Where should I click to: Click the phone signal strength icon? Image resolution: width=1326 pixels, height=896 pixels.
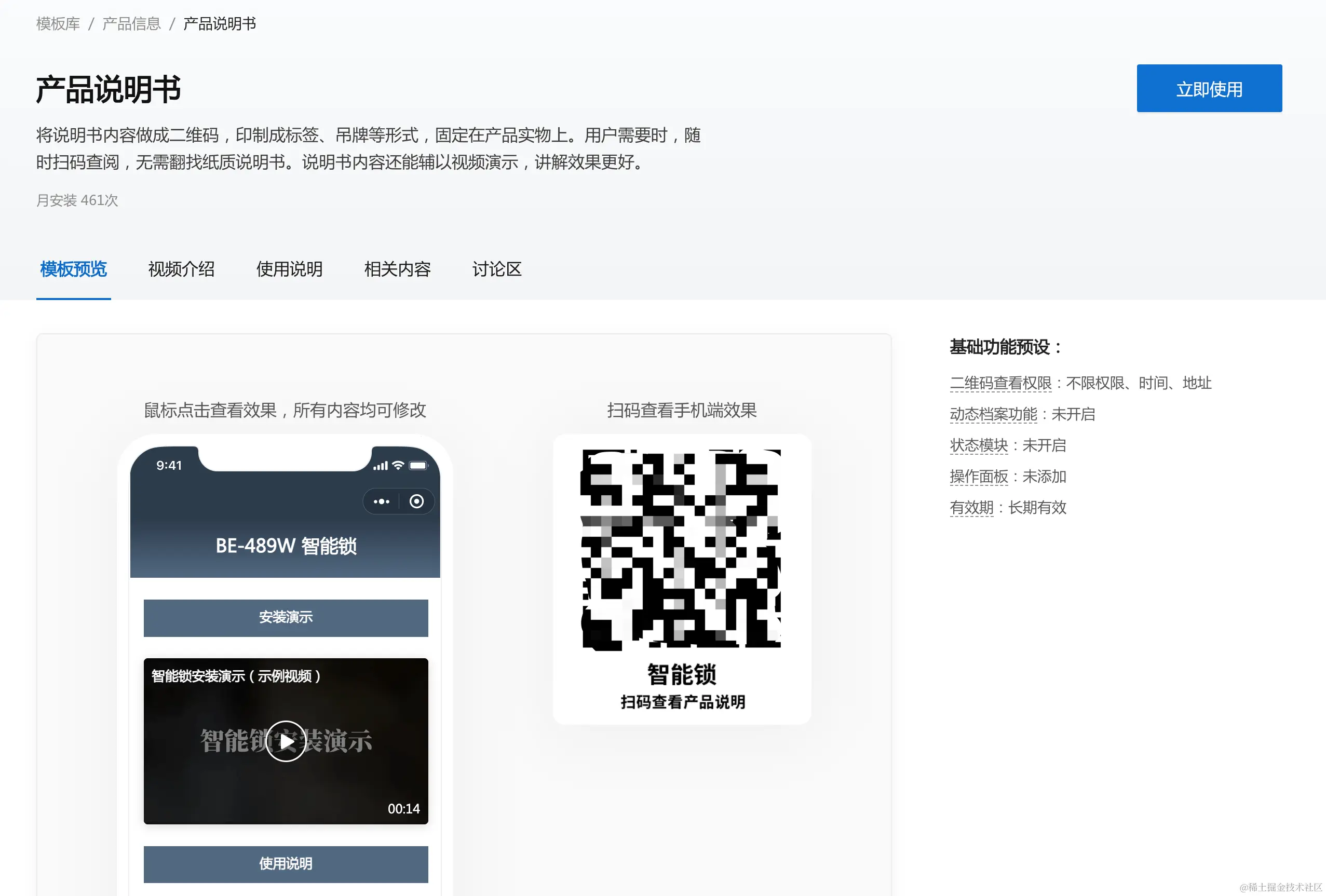(x=380, y=466)
